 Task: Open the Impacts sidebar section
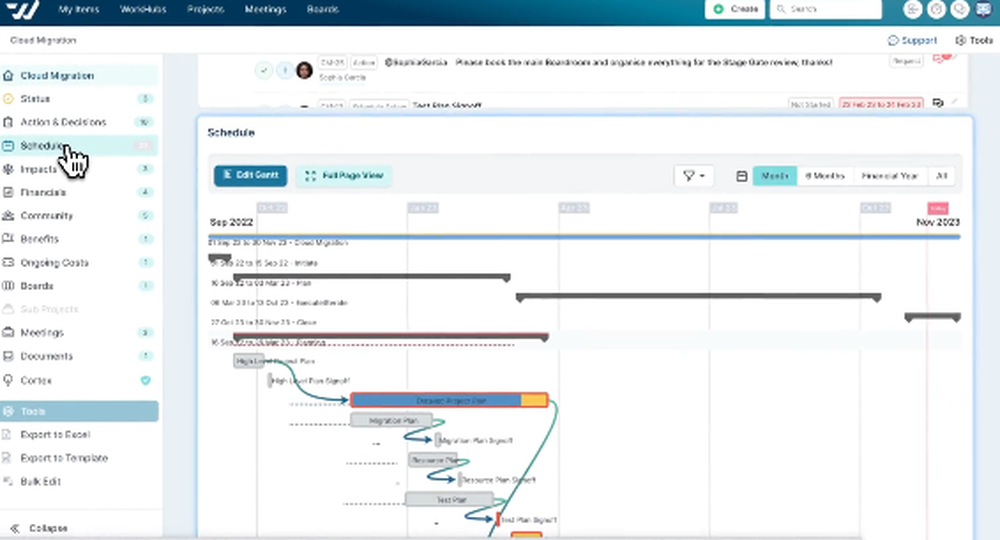[x=79, y=169]
